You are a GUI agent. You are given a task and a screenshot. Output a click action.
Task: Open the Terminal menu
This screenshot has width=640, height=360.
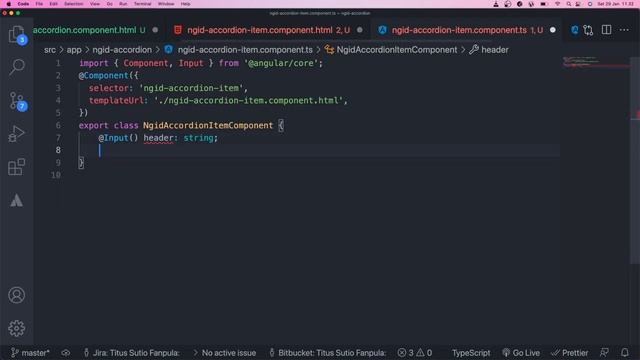click(x=142, y=4)
